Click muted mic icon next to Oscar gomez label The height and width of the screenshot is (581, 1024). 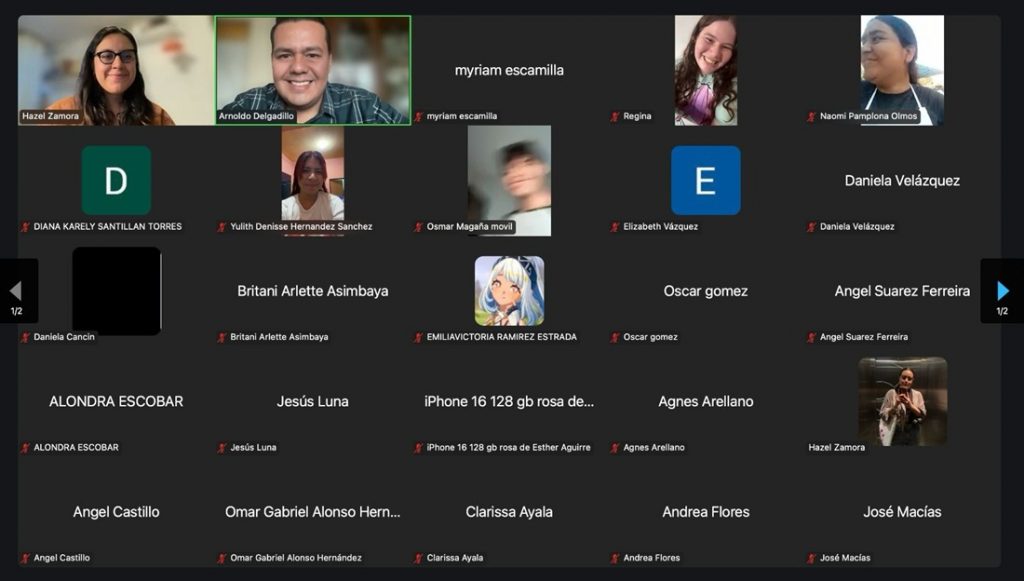click(615, 338)
